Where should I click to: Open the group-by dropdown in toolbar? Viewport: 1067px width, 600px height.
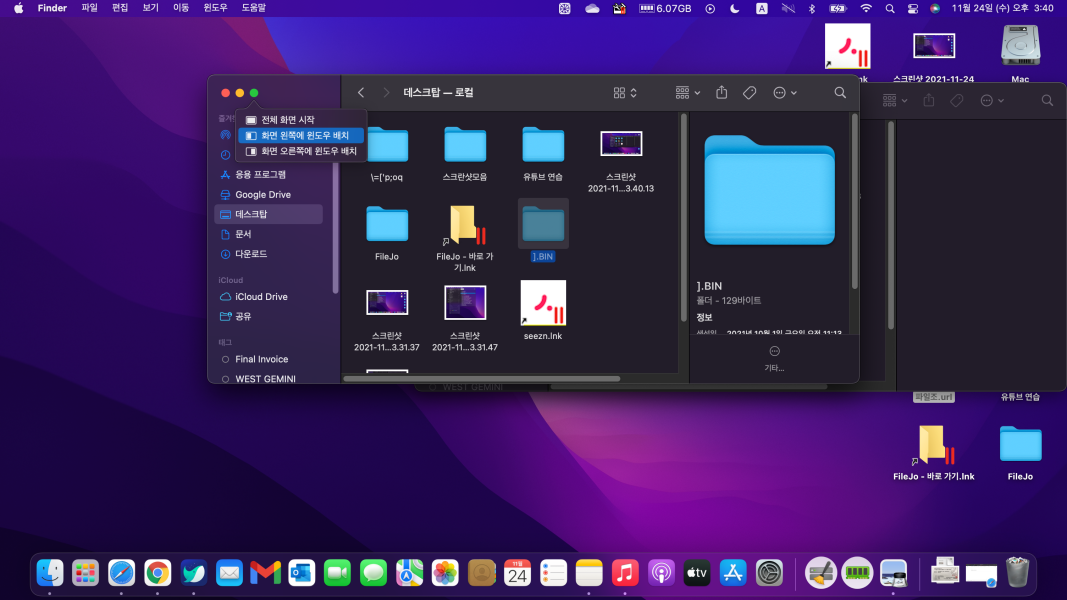click(687, 93)
